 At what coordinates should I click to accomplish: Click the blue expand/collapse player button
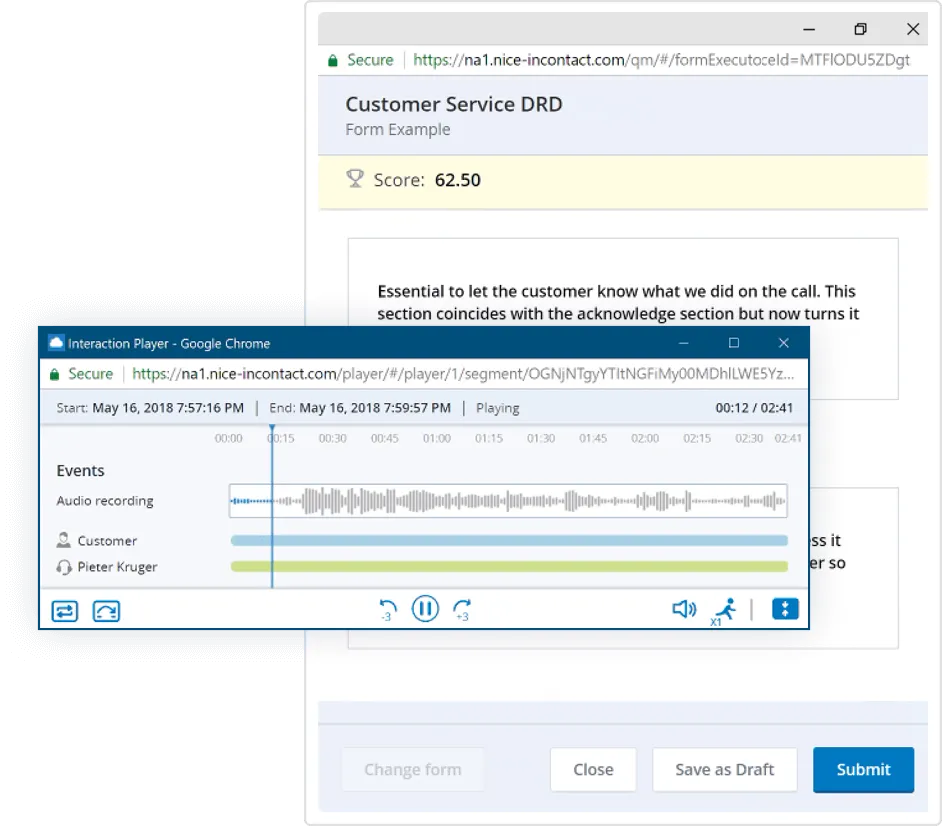pyautogui.click(x=785, y=609)
